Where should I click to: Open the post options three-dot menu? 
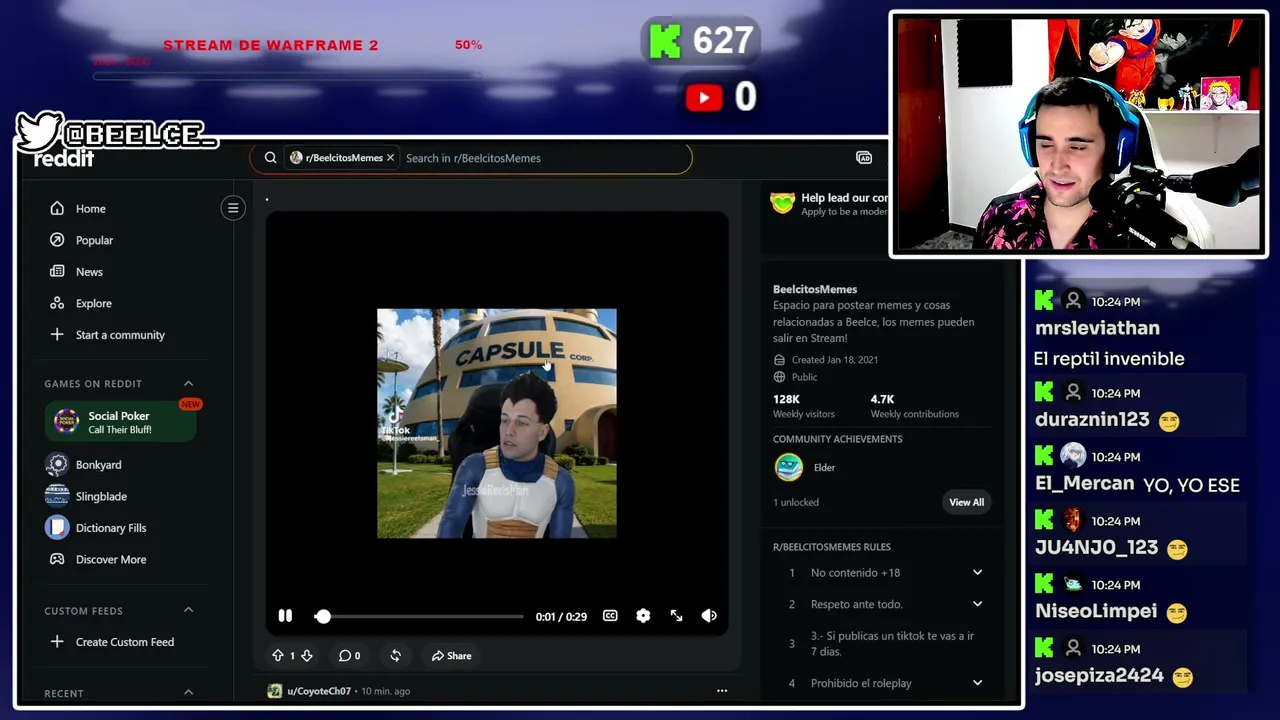[x=722, y=691]
